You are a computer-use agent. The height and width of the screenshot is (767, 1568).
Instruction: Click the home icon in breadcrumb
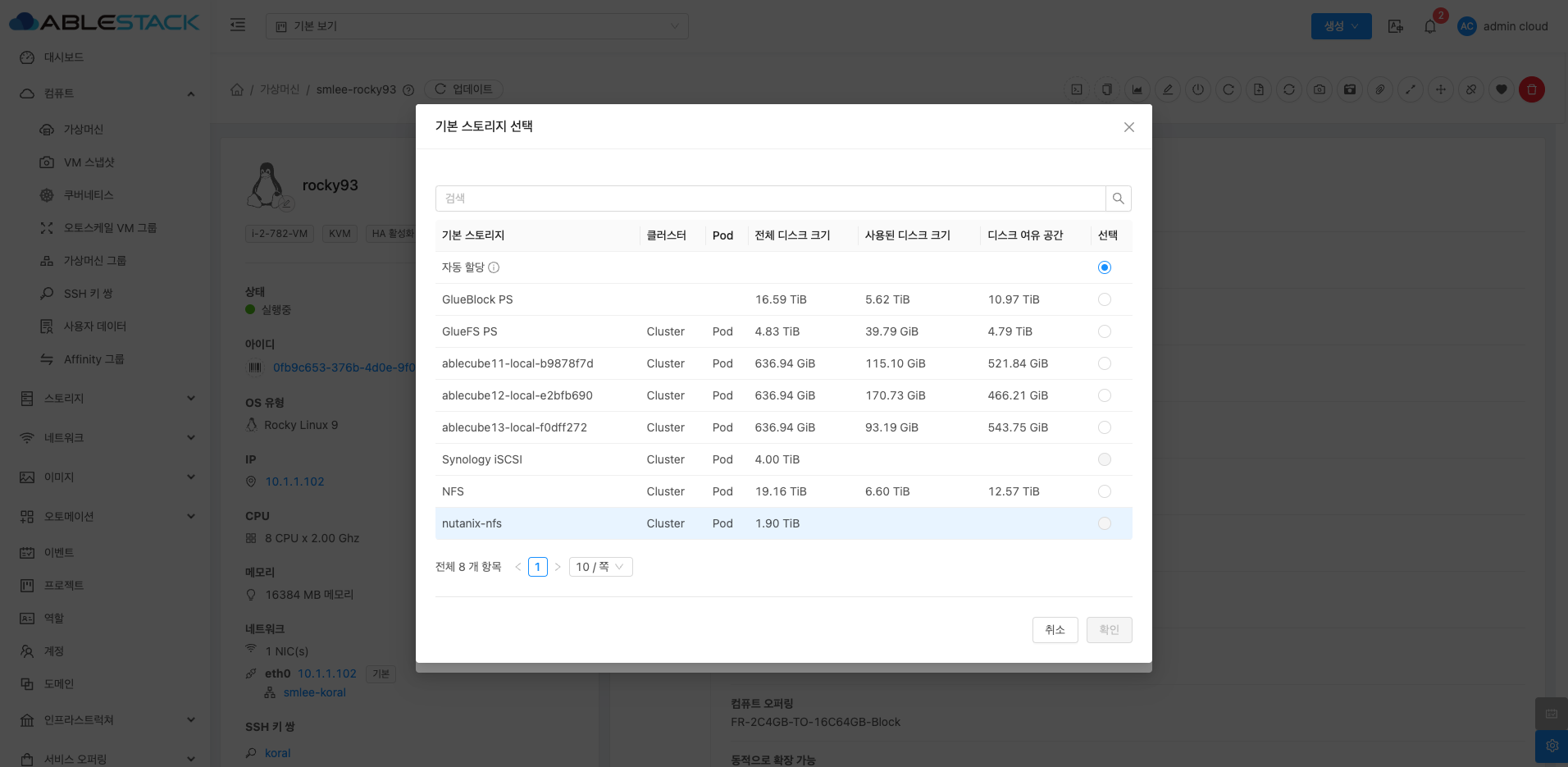click(237, 89)
